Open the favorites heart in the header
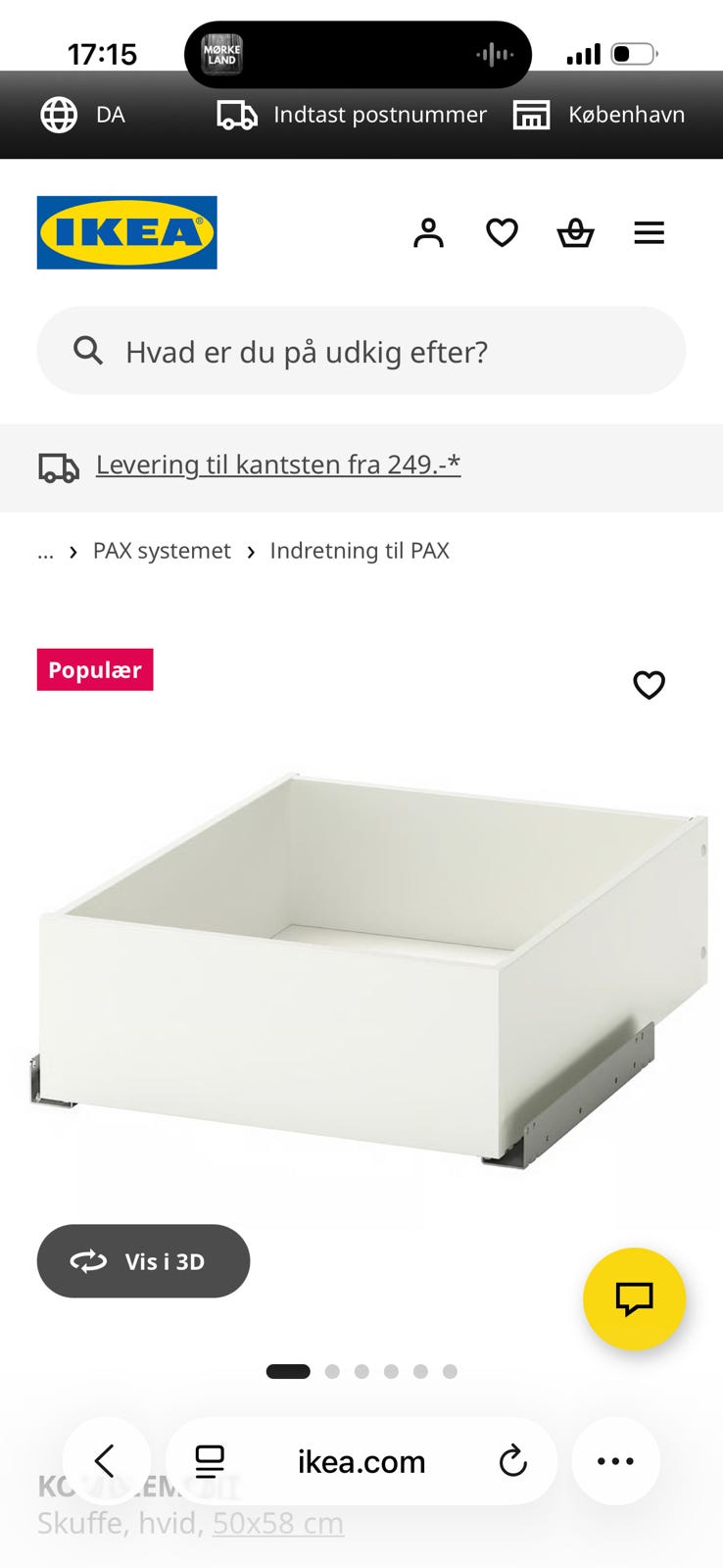The image size is (723, 1568). [x=502, y=233]
